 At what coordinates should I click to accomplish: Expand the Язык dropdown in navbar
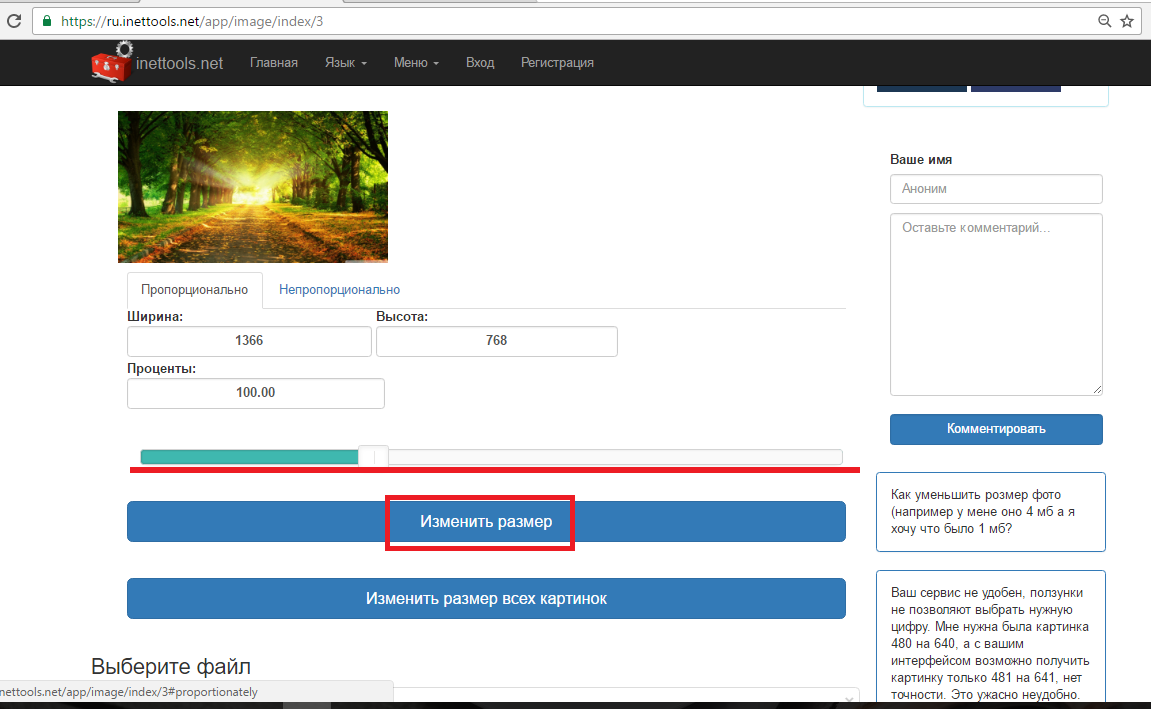345,62
